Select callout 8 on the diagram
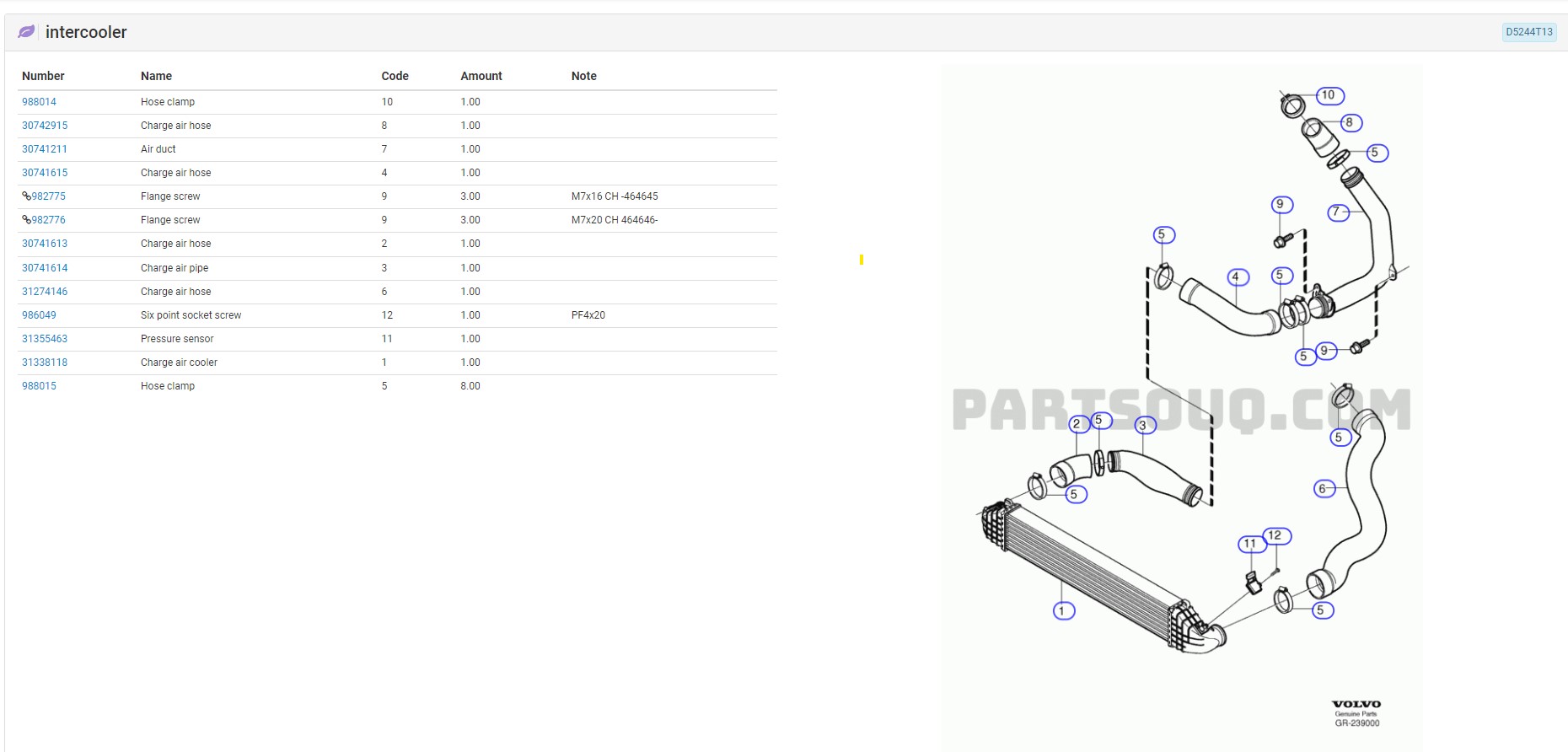 click(1350, 123)
